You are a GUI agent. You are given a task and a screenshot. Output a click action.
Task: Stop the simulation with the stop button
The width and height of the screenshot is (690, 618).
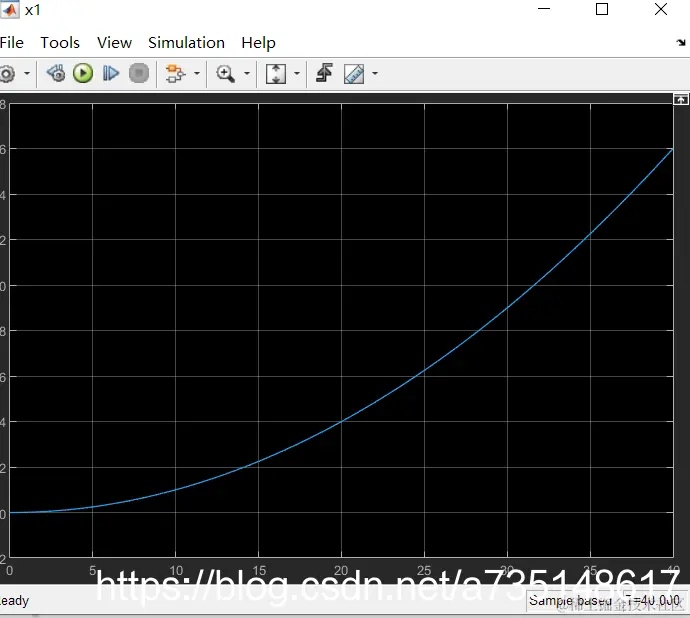tap(139, 73)
